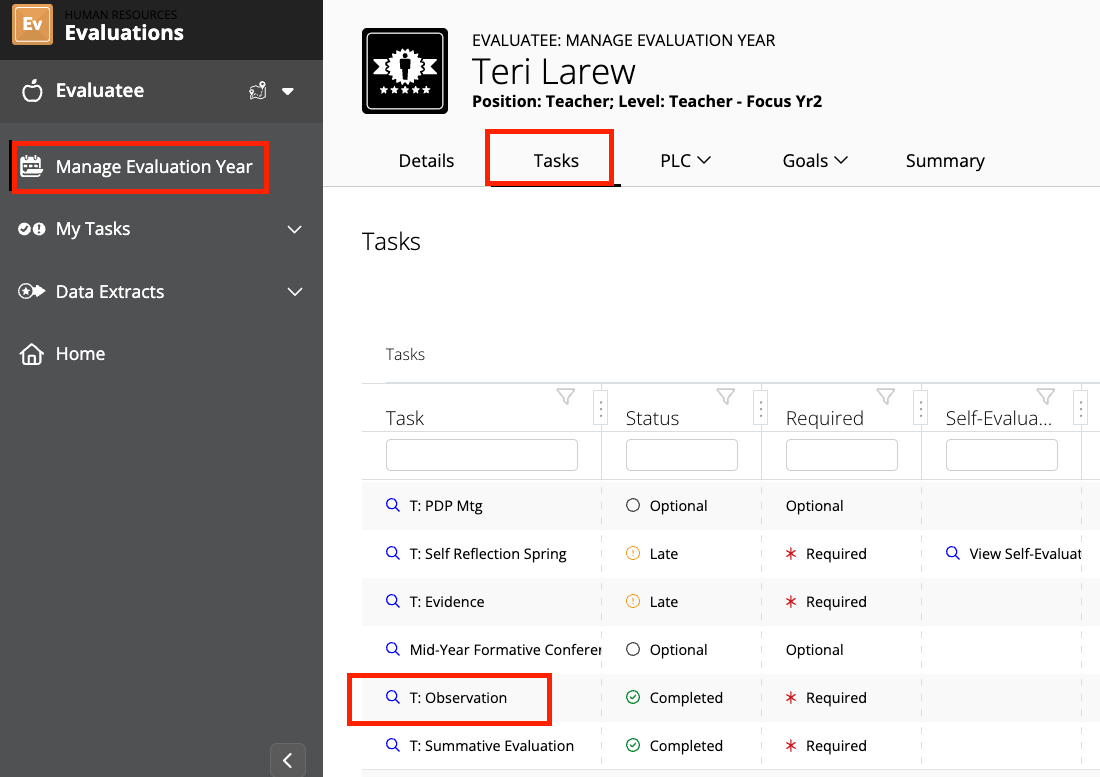This screenshot has width=1100, height=777.
Task: Open the PLC dropdown
Action: (x=687, y=160)
